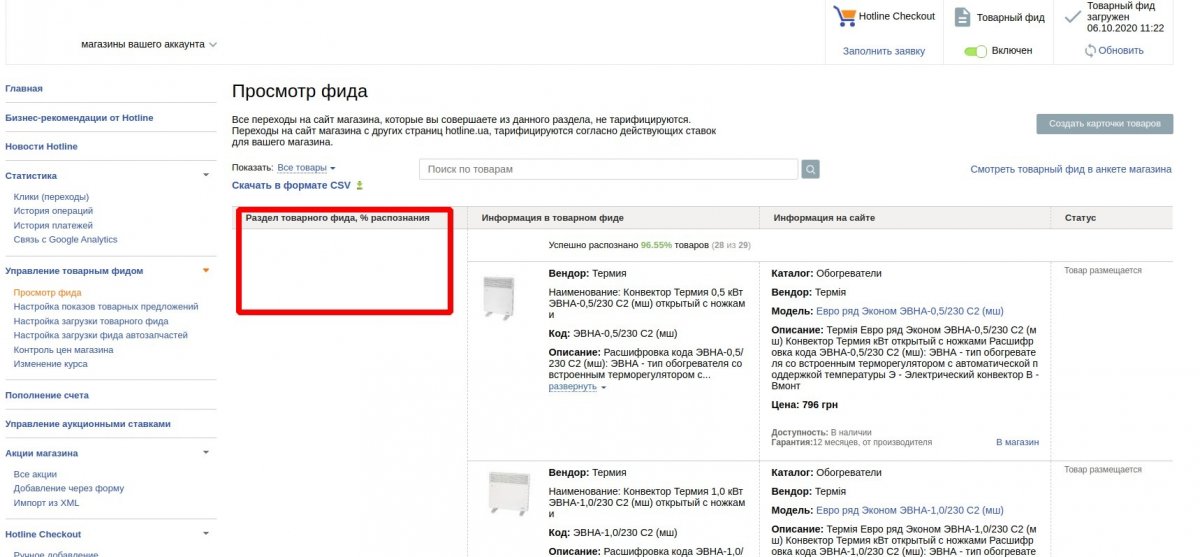Click the product feed document icon

pos(962,17)
